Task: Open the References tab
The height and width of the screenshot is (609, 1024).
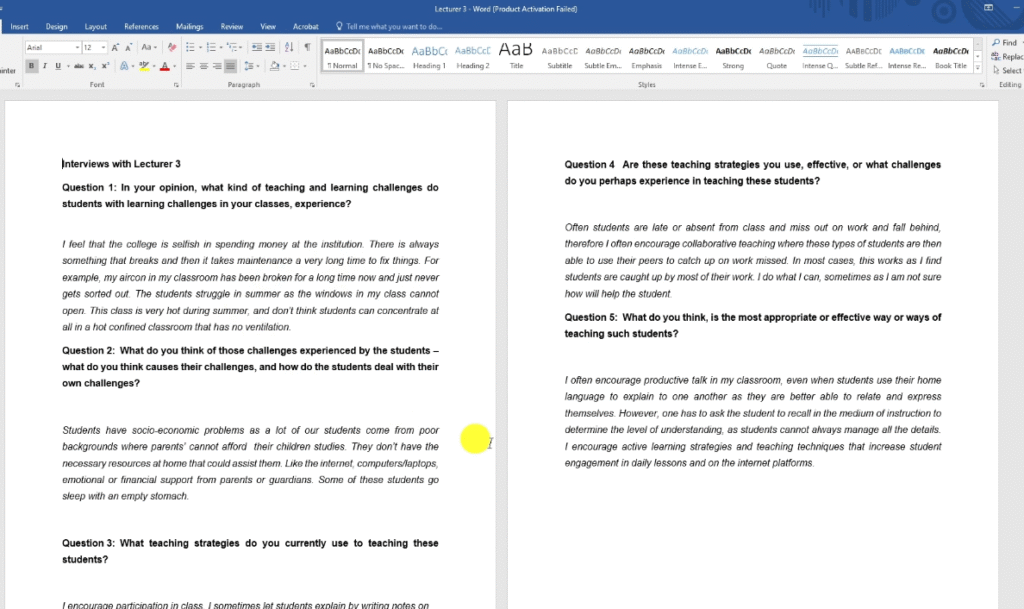Action: click(x=141, y=27)
